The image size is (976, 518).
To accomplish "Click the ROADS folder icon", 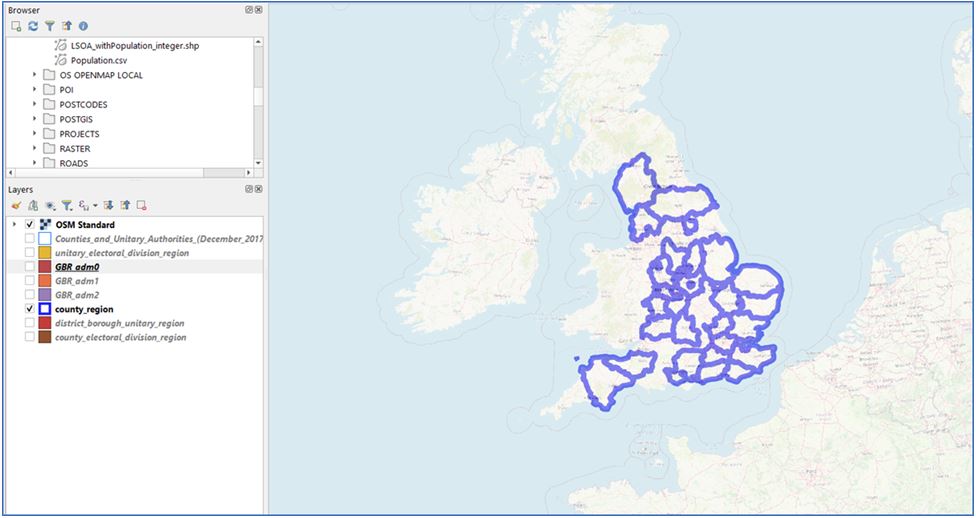I will [x=49, y=163].
